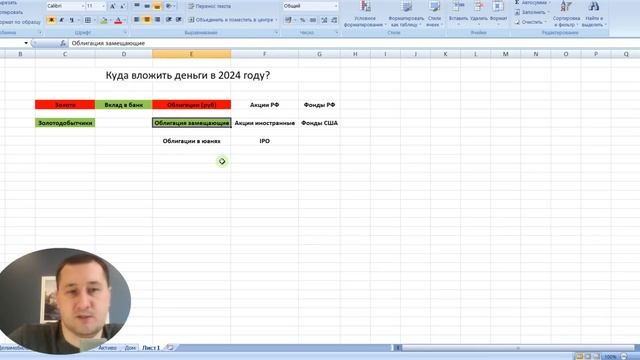Viewport: 640px width, 360px height.
Task: Select the Золотодобытчики cell
Action: point(65,123)
